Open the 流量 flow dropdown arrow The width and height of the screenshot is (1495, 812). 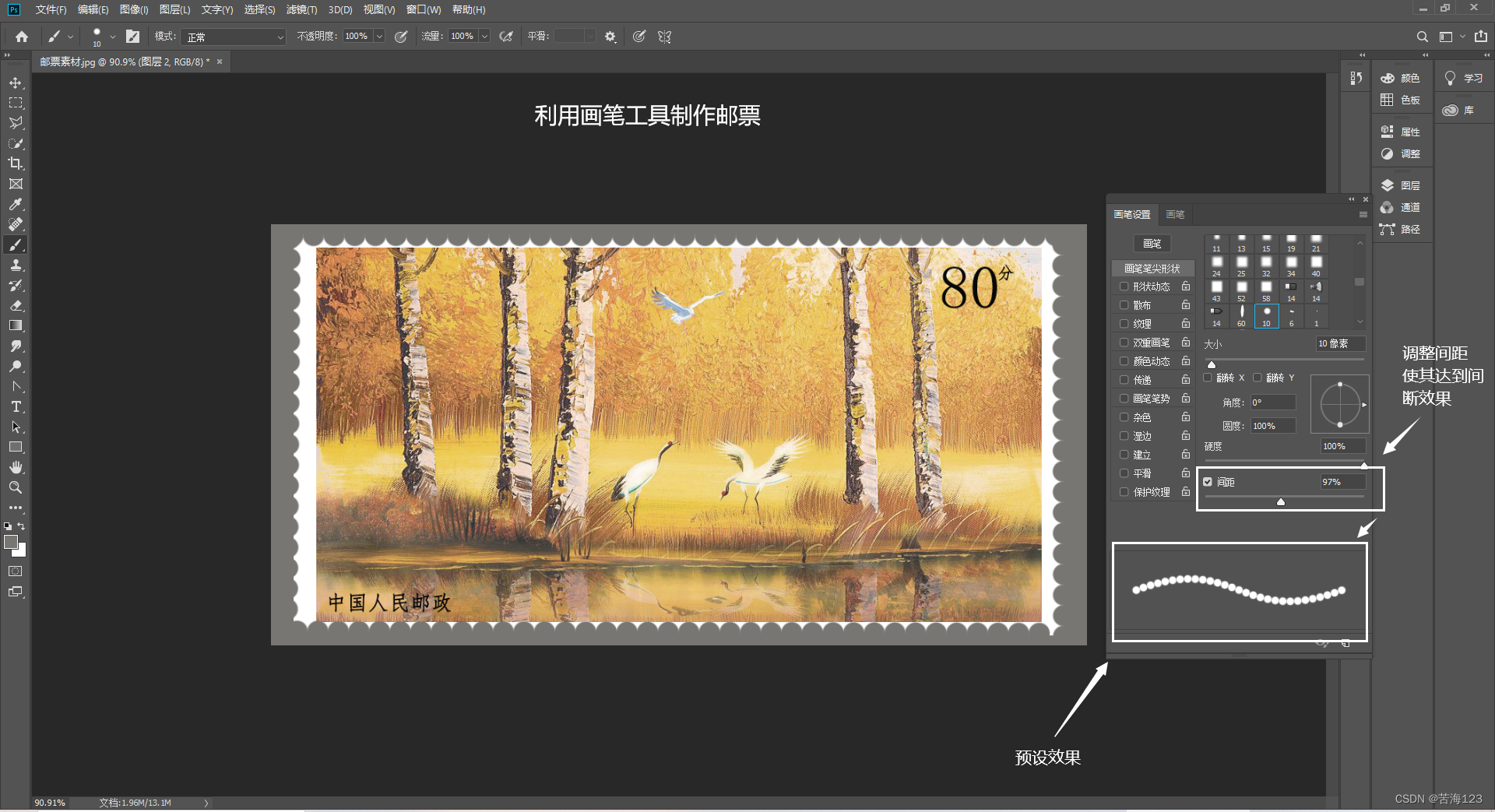[484, 37]
